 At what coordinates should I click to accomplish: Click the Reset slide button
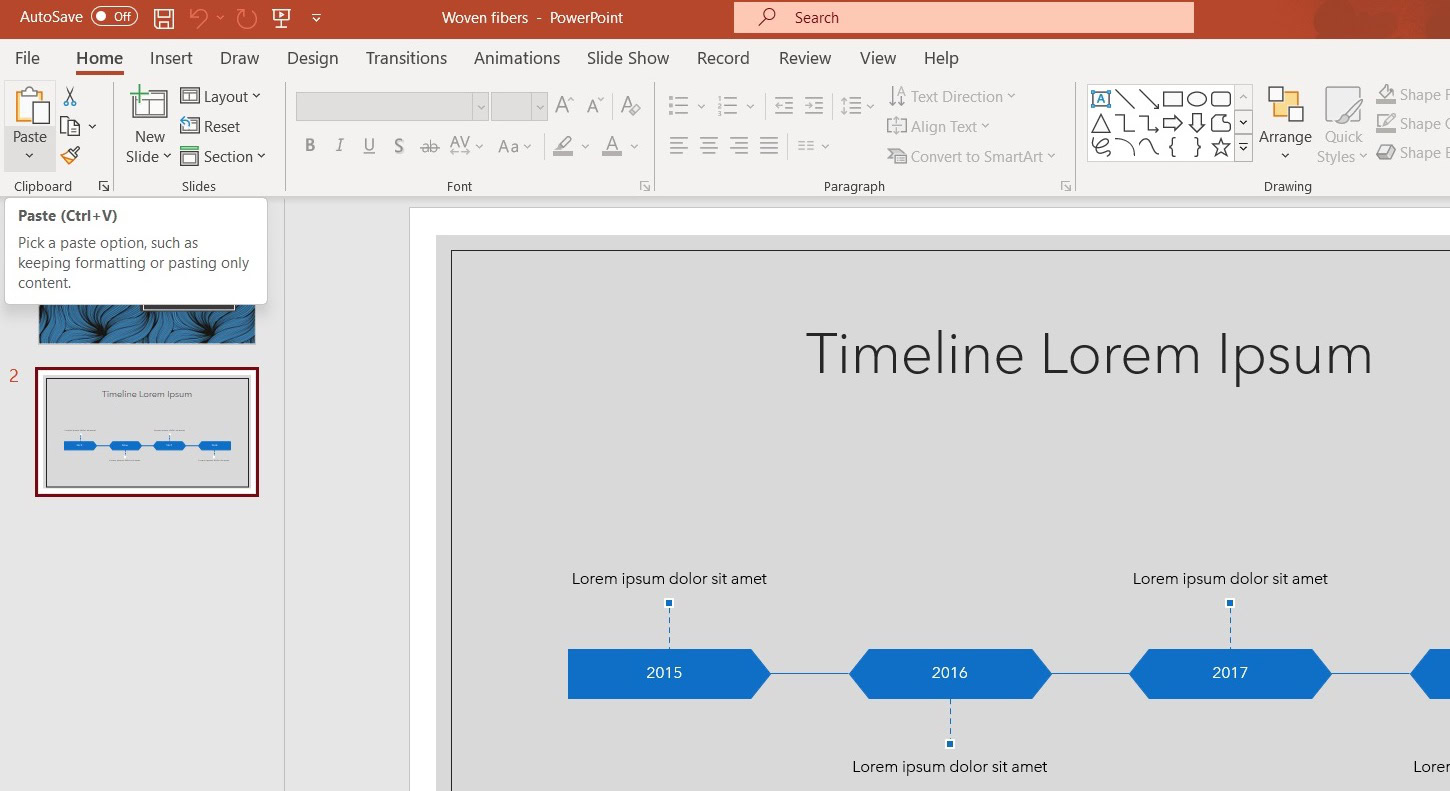pyautogui.click(x=211, y=126)
